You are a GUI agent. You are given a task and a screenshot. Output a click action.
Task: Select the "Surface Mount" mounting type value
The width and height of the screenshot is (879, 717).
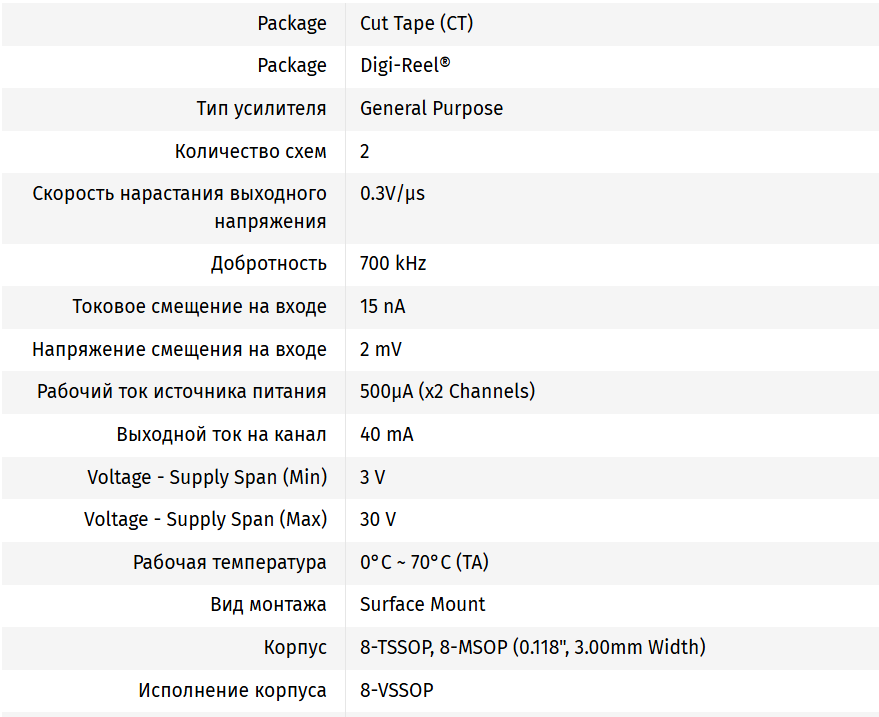tap(422, 604)
